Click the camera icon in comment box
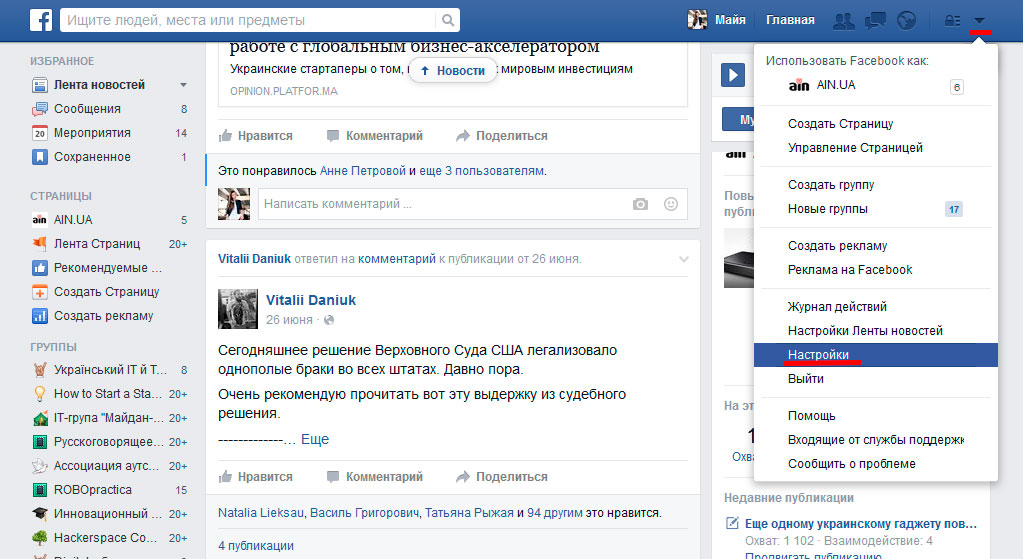The height and width of the screenshot is (559, 1023). 640,204
